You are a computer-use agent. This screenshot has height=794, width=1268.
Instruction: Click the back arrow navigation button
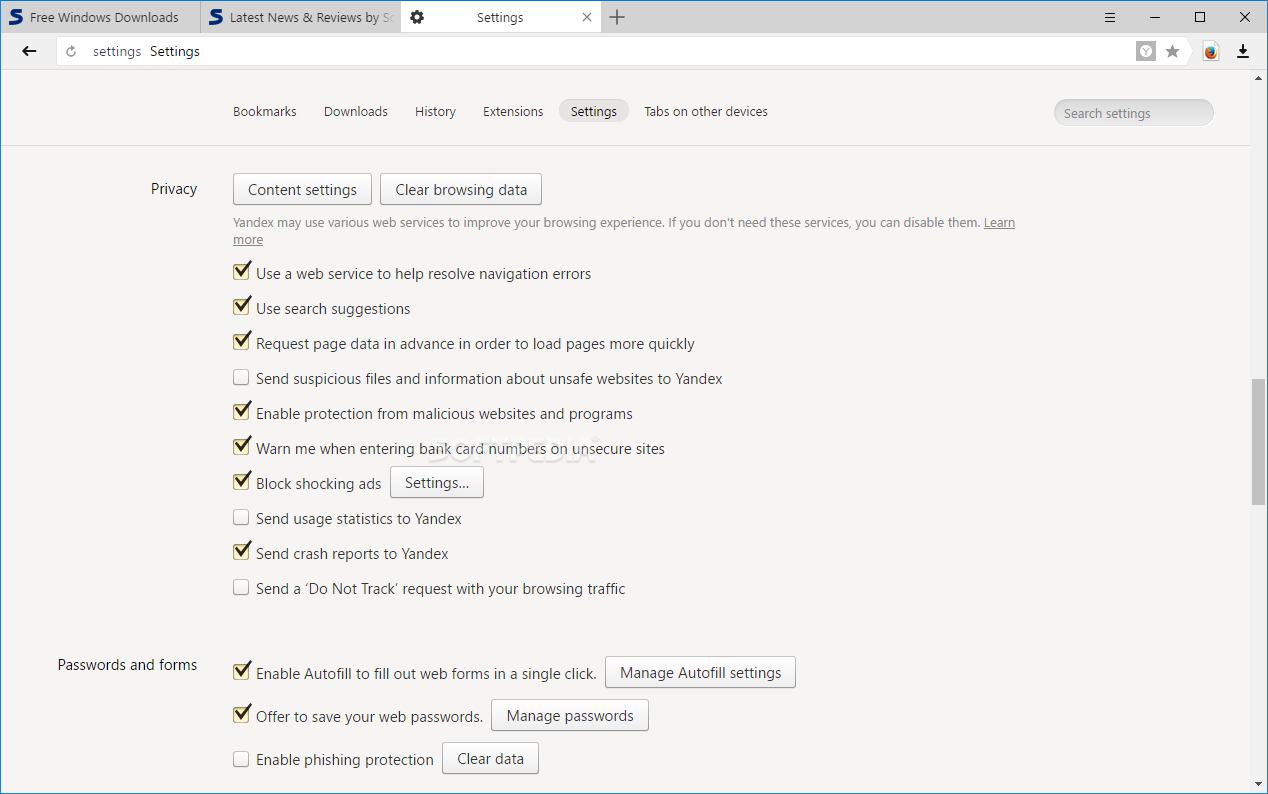tap(29, 51)
